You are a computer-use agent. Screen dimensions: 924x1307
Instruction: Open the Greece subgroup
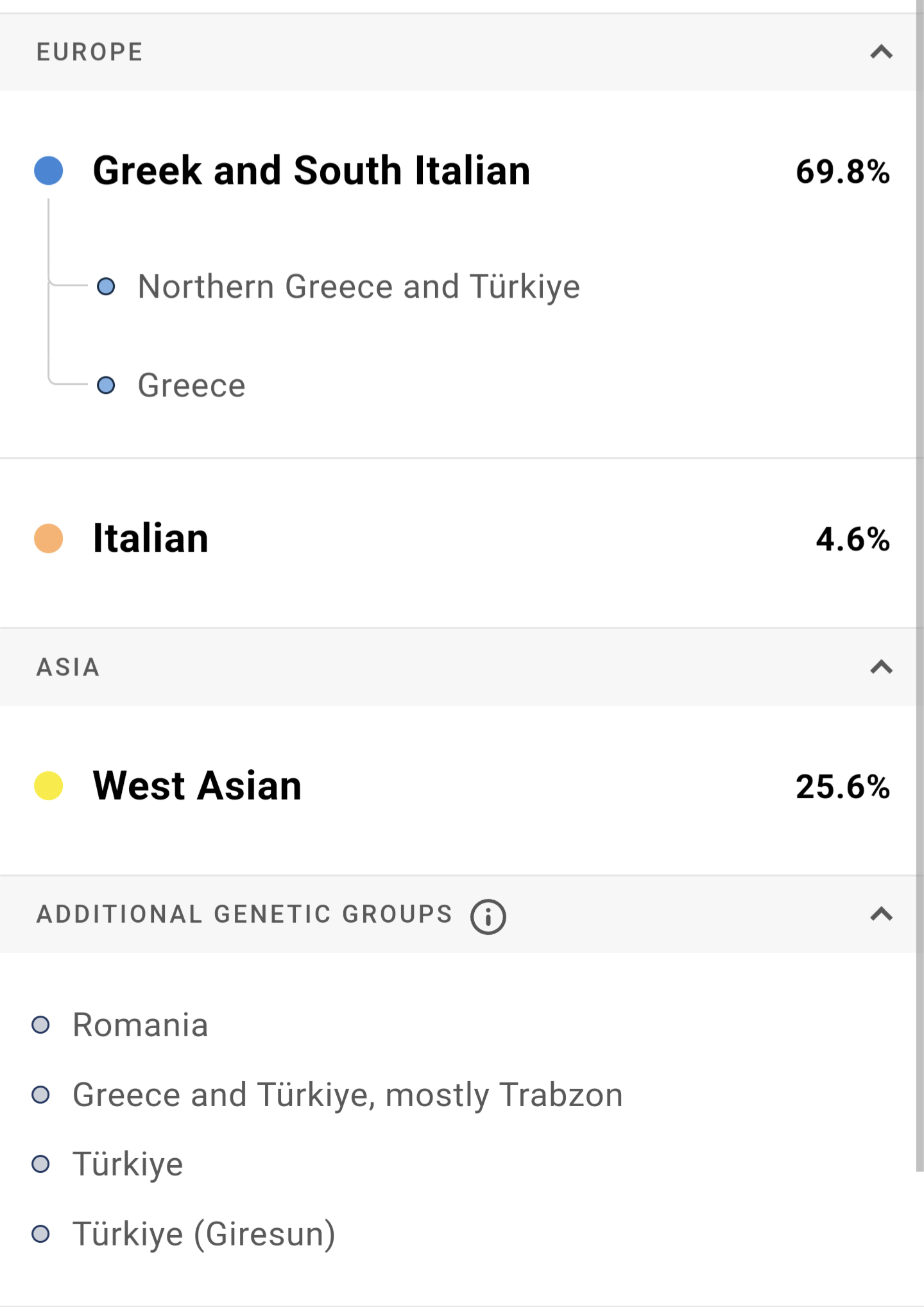coord(191,386)
